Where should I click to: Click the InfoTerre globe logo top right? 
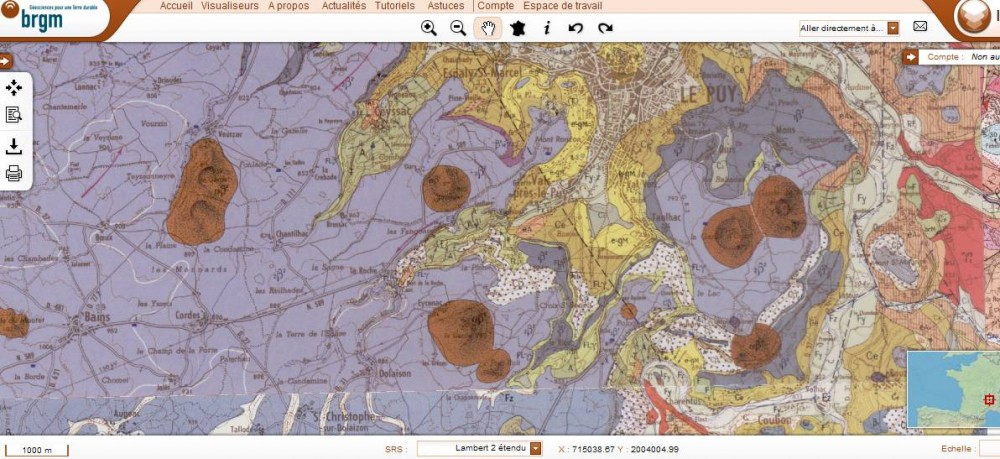point(973,17)
